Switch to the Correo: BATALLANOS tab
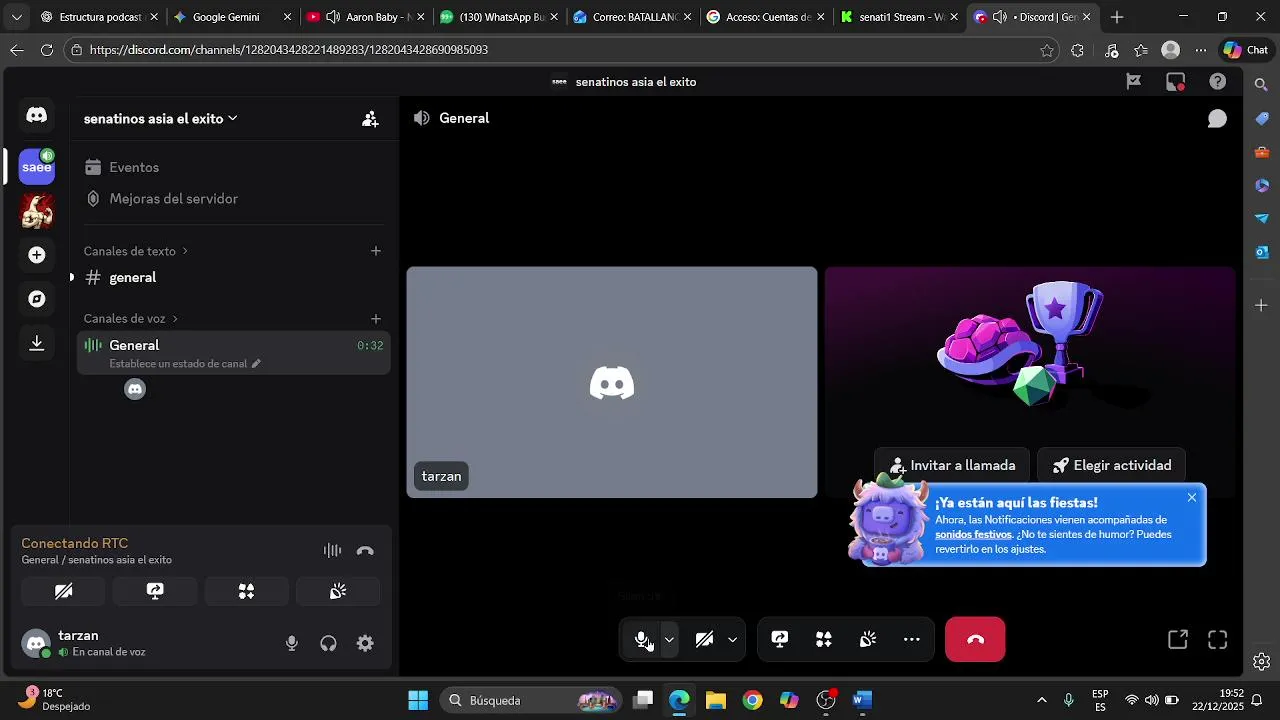The width and height of the screenshot is (1280, 720). point(631,17)
